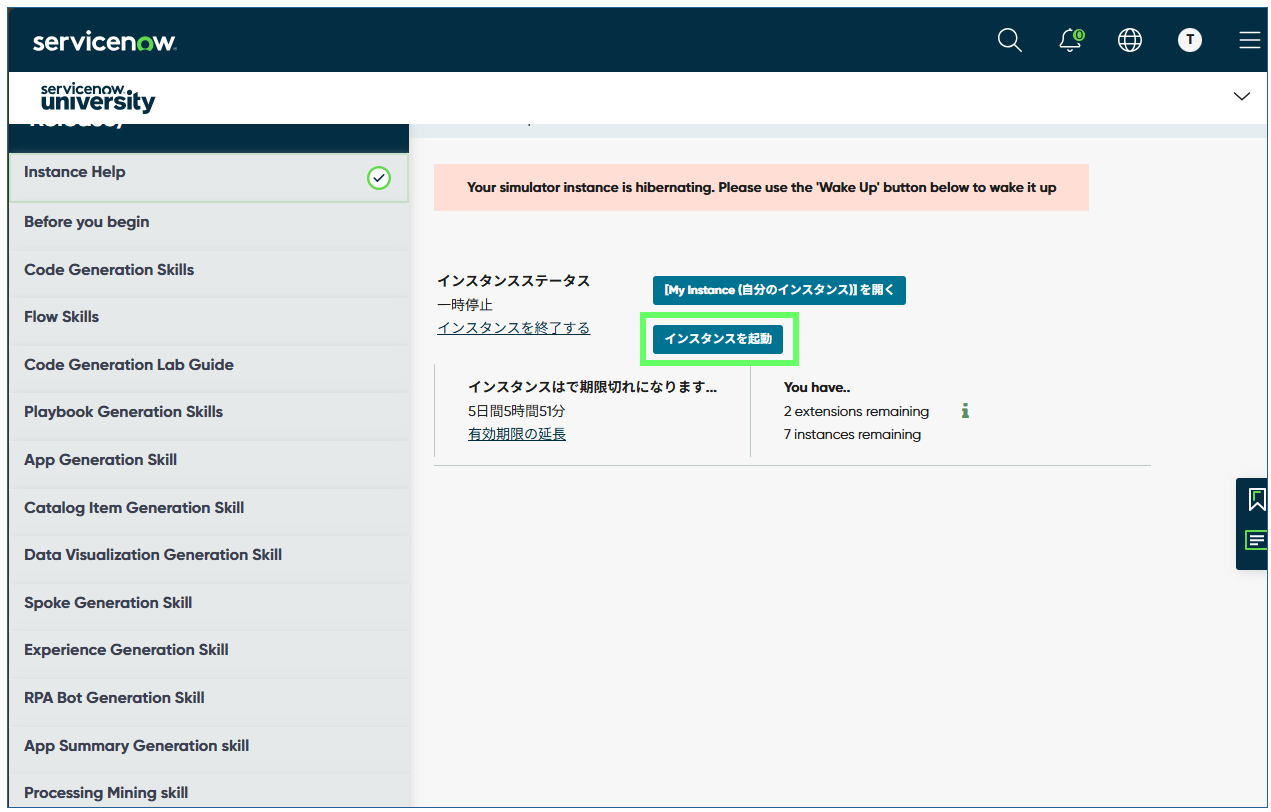This screenshot has height=812, width=1271.
Task: Click the hibernating instance warning banner
Action: pos(761,187)
